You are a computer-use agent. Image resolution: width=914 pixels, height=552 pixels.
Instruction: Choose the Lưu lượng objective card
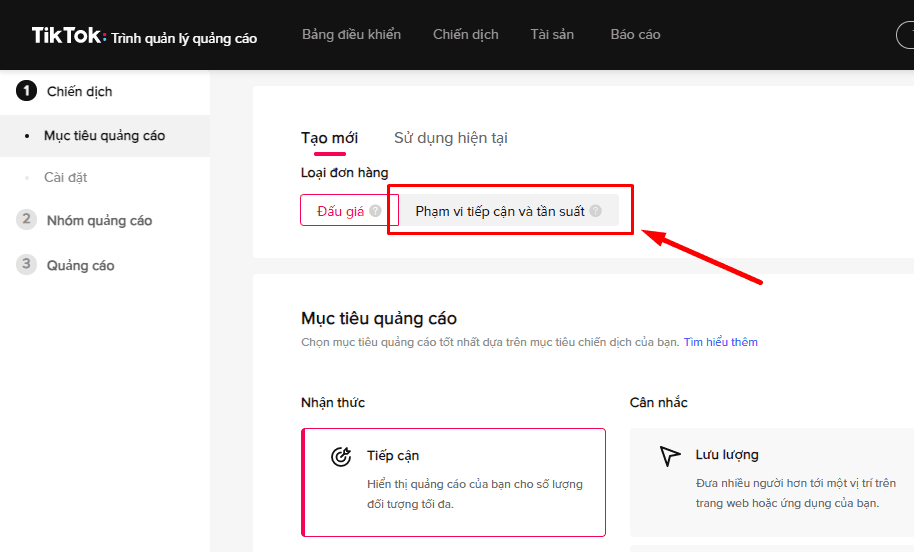(770, 482)
